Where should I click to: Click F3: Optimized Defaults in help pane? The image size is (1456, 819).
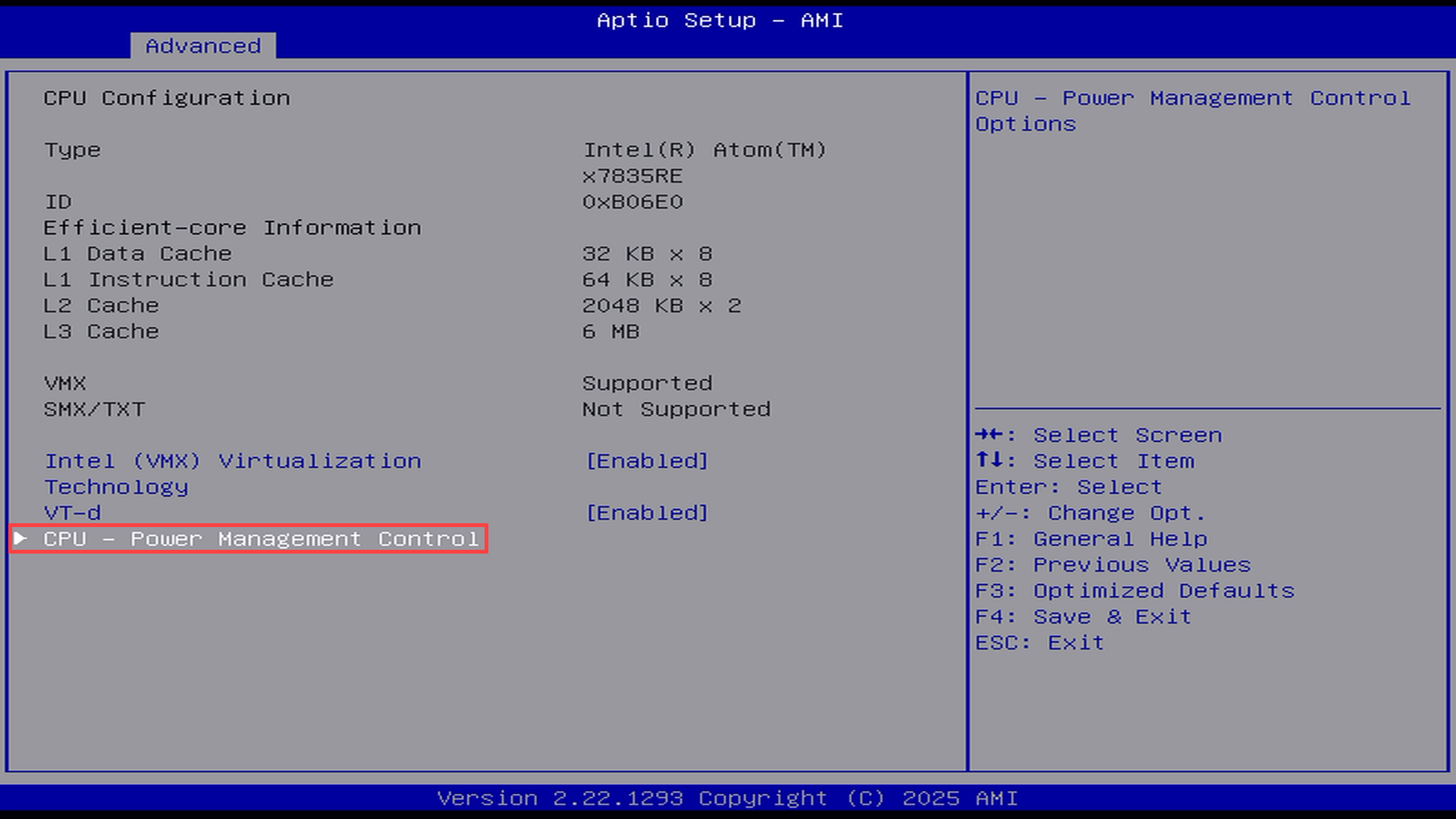point(1134,591)
